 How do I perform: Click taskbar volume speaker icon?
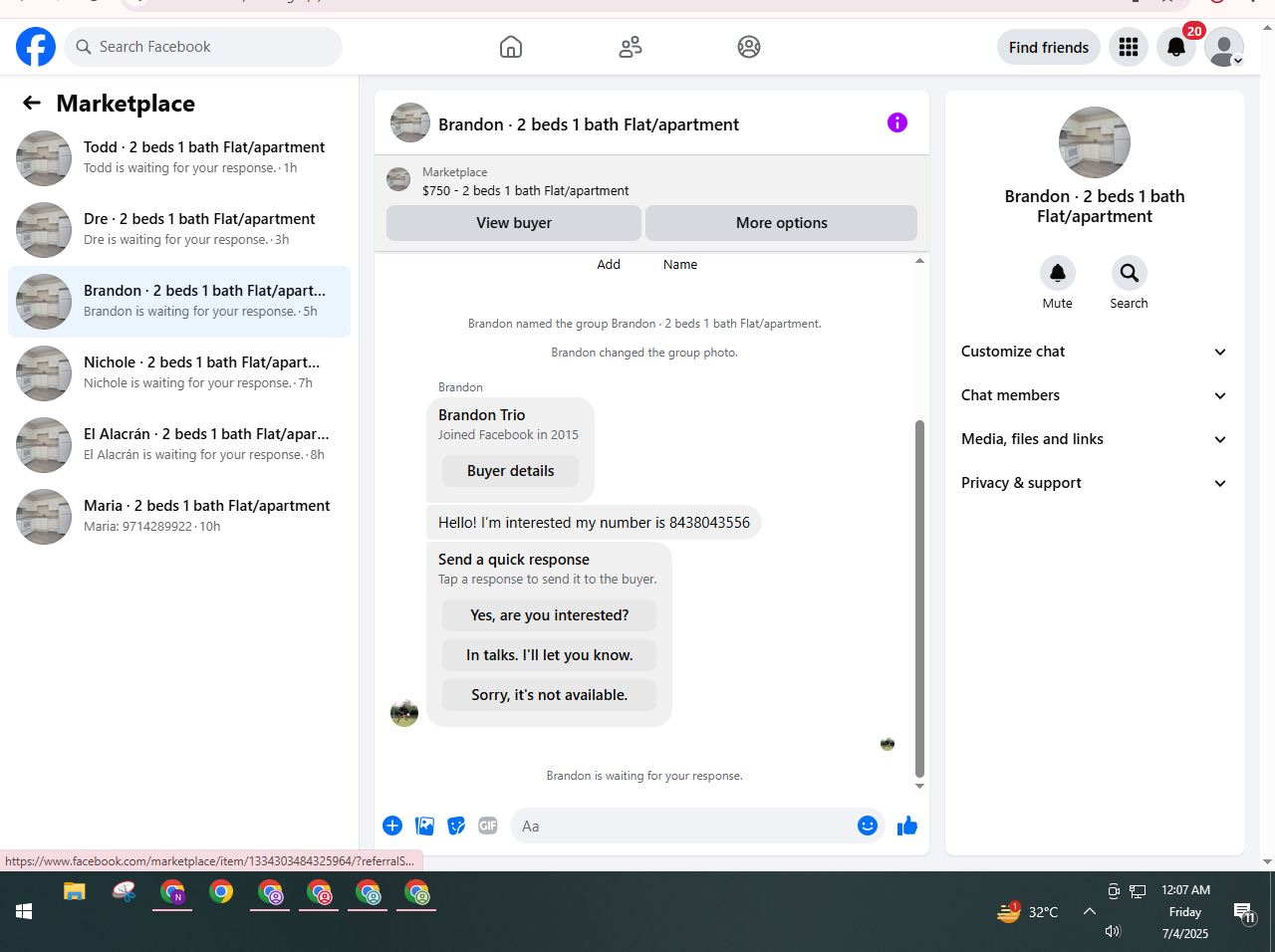(1113, 931)
